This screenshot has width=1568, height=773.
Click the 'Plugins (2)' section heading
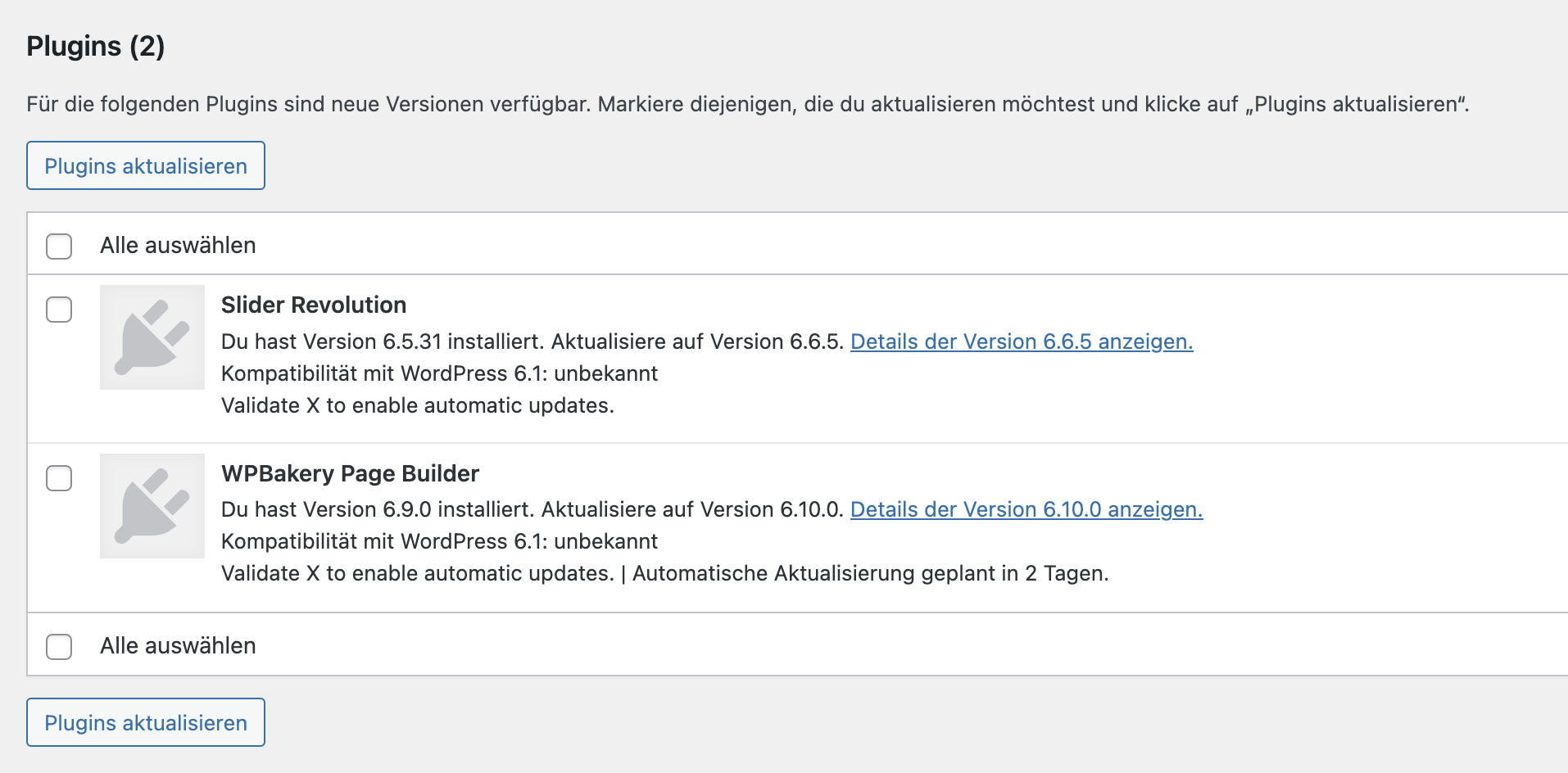[x=96, y=47]
